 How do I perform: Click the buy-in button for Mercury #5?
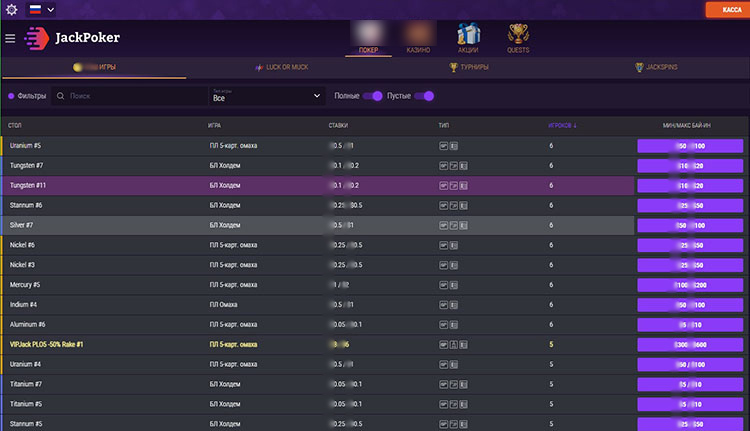pyautogui.click(x=689, y=285)
